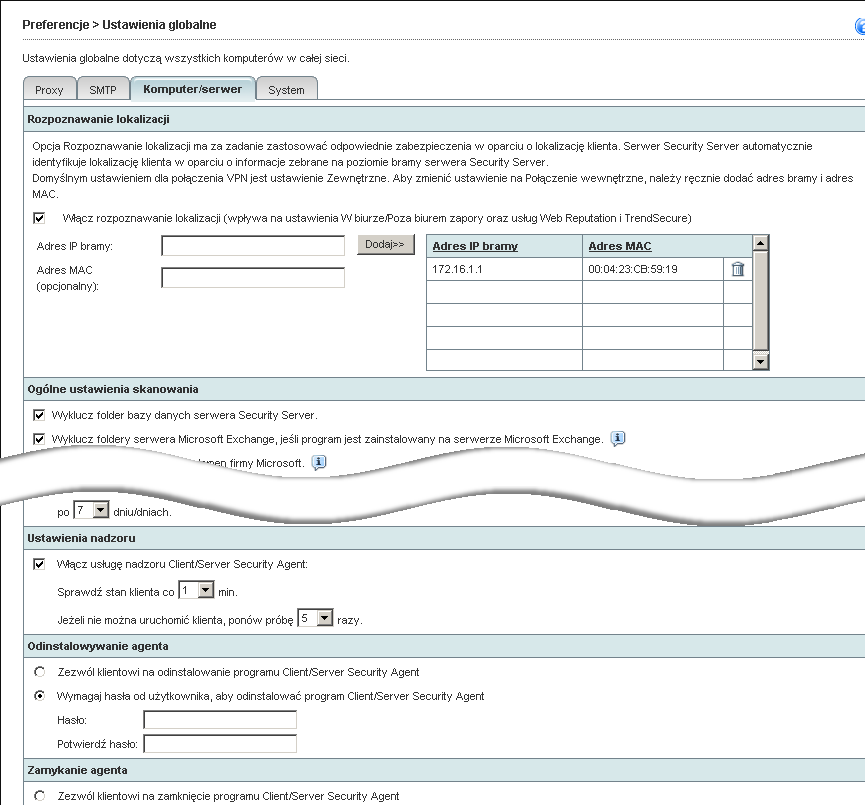The width and height of the screenshot is (865, 805).
Task: Uncheck 'Wyklucz foldery serwera Microsoft Exchange' option
Action: point(39,439)
